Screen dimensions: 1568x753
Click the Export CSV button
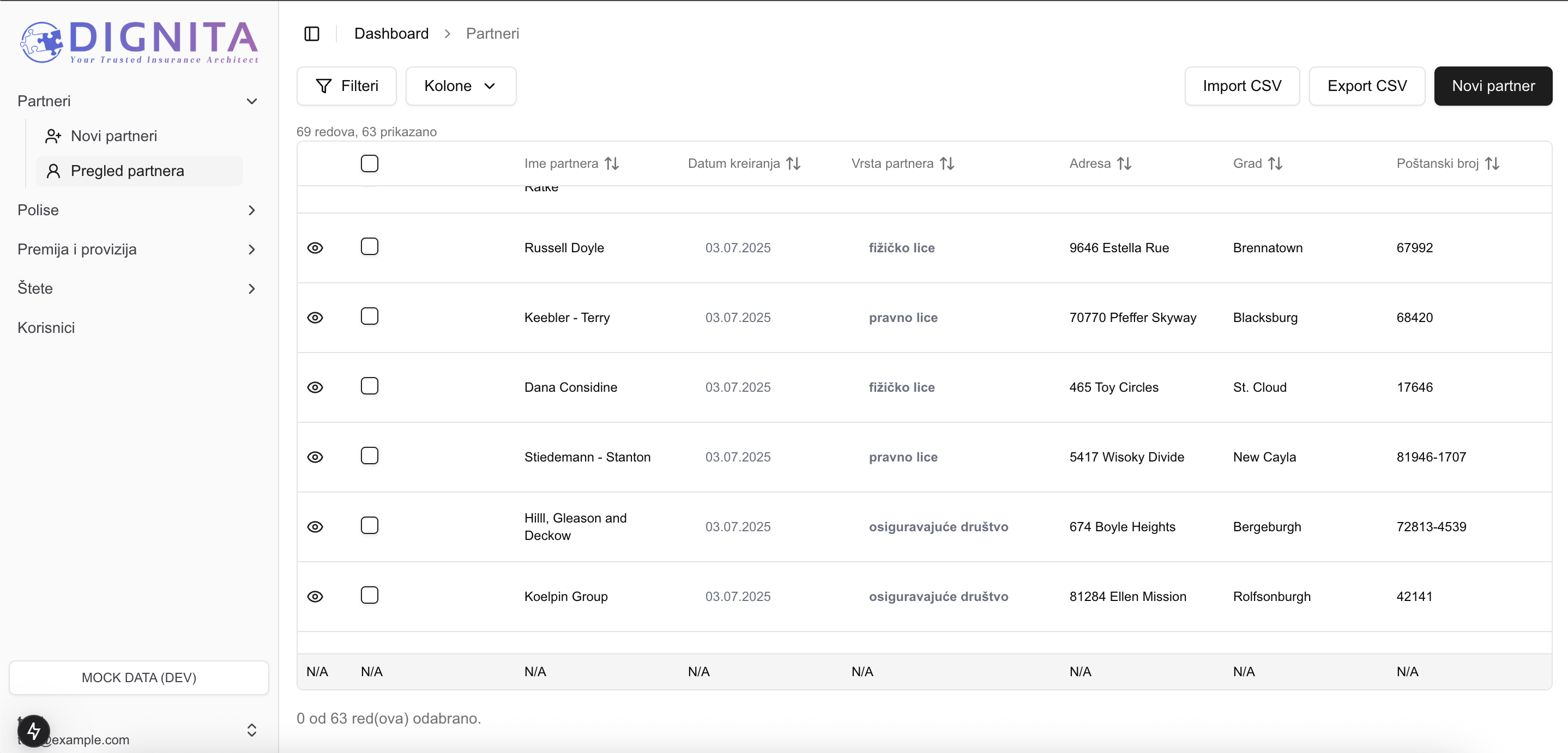[1366, 86]
